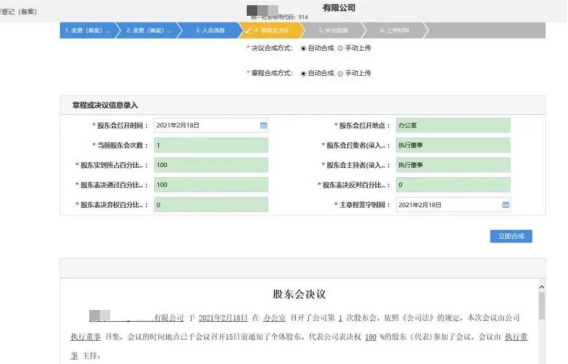This screenshot has width=568, height=364.
Task: Open step 4 章程及决议
Action: click(x=272, y=30)
